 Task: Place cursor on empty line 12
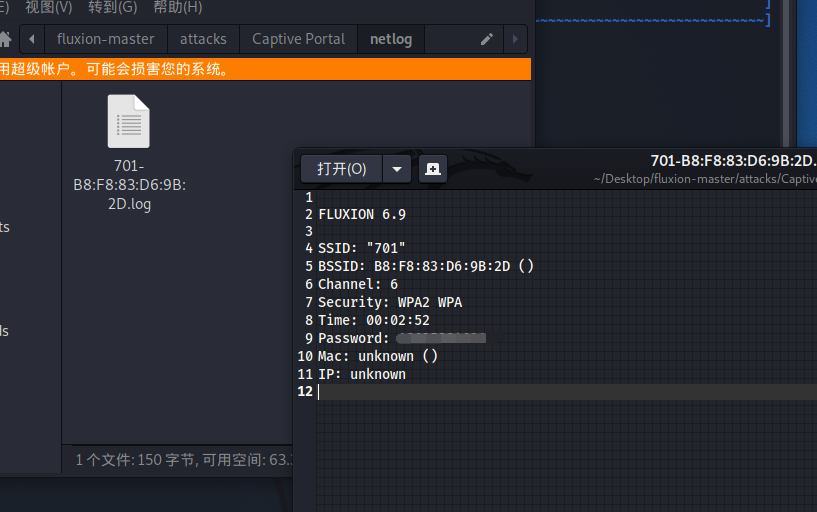[x=567, y=392]
